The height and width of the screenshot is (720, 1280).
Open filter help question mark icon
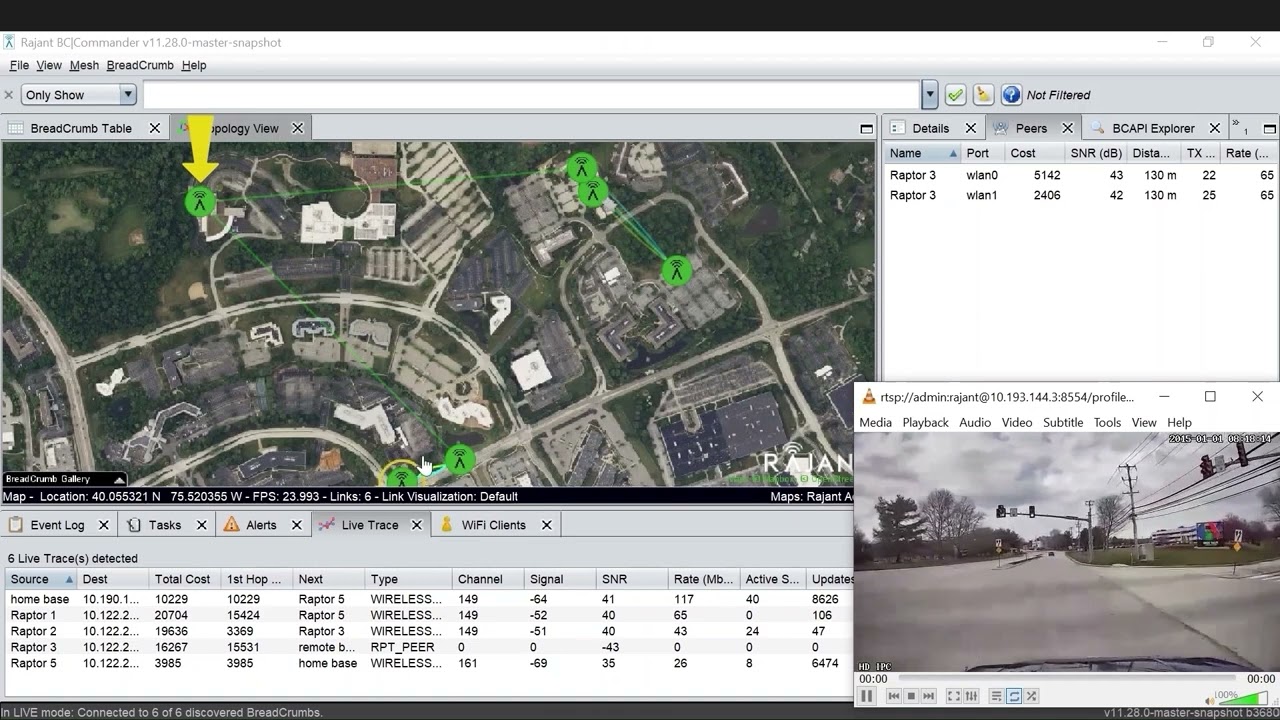click(1011, 95)
